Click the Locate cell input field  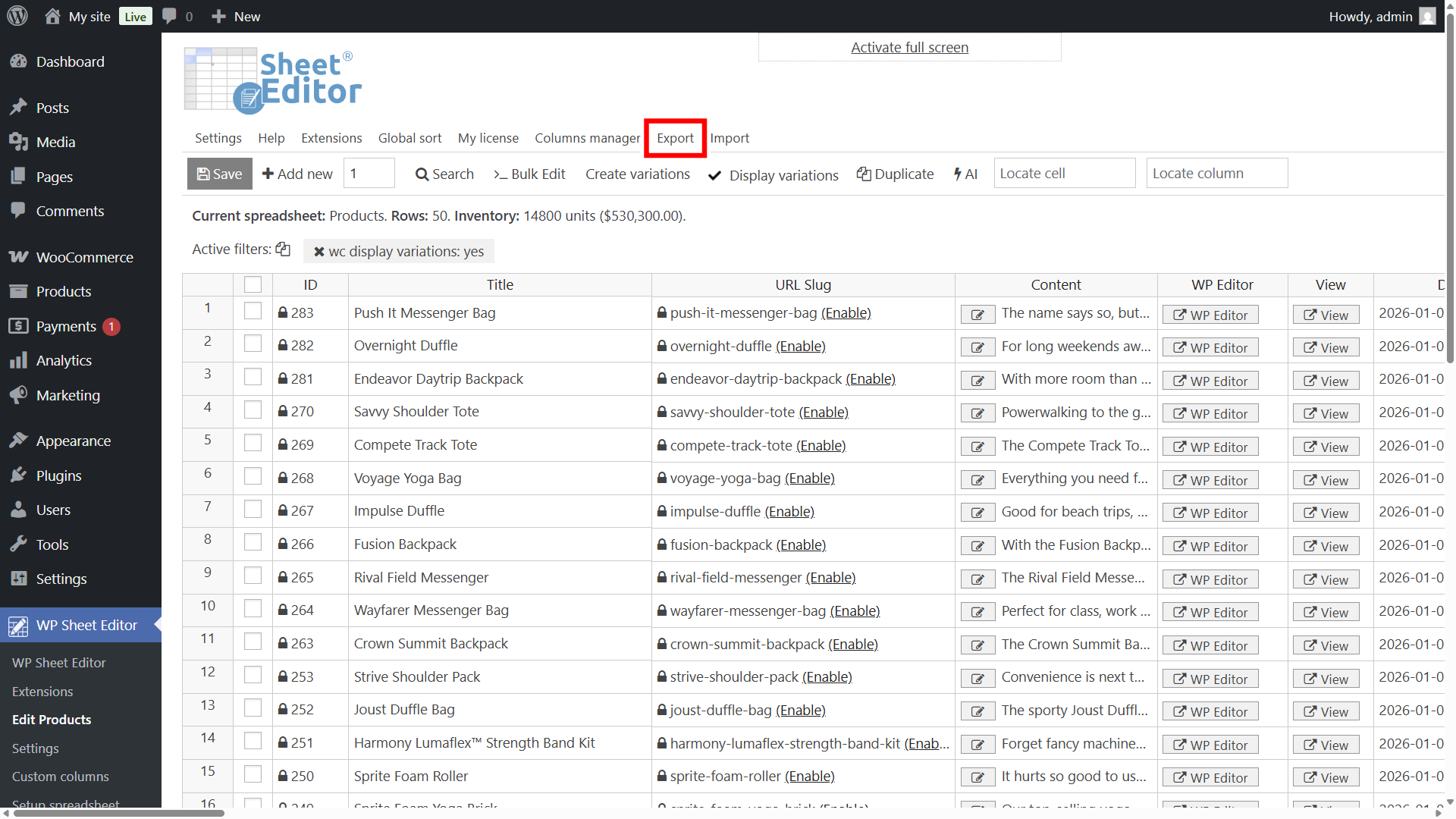tap(1064, 173)
